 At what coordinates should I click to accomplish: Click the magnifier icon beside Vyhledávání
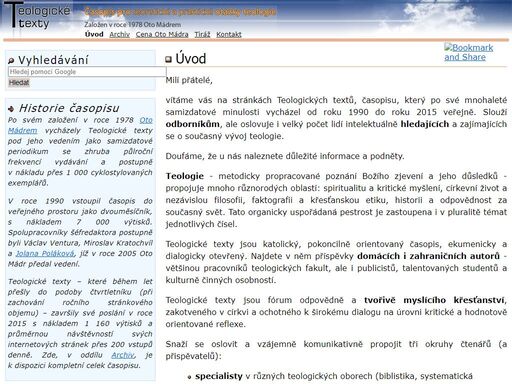click(11, 61)
